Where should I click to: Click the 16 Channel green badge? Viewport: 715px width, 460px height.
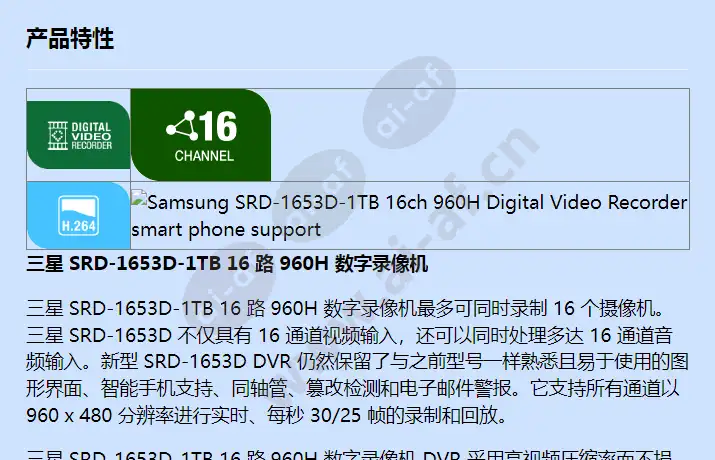[201, 135]
